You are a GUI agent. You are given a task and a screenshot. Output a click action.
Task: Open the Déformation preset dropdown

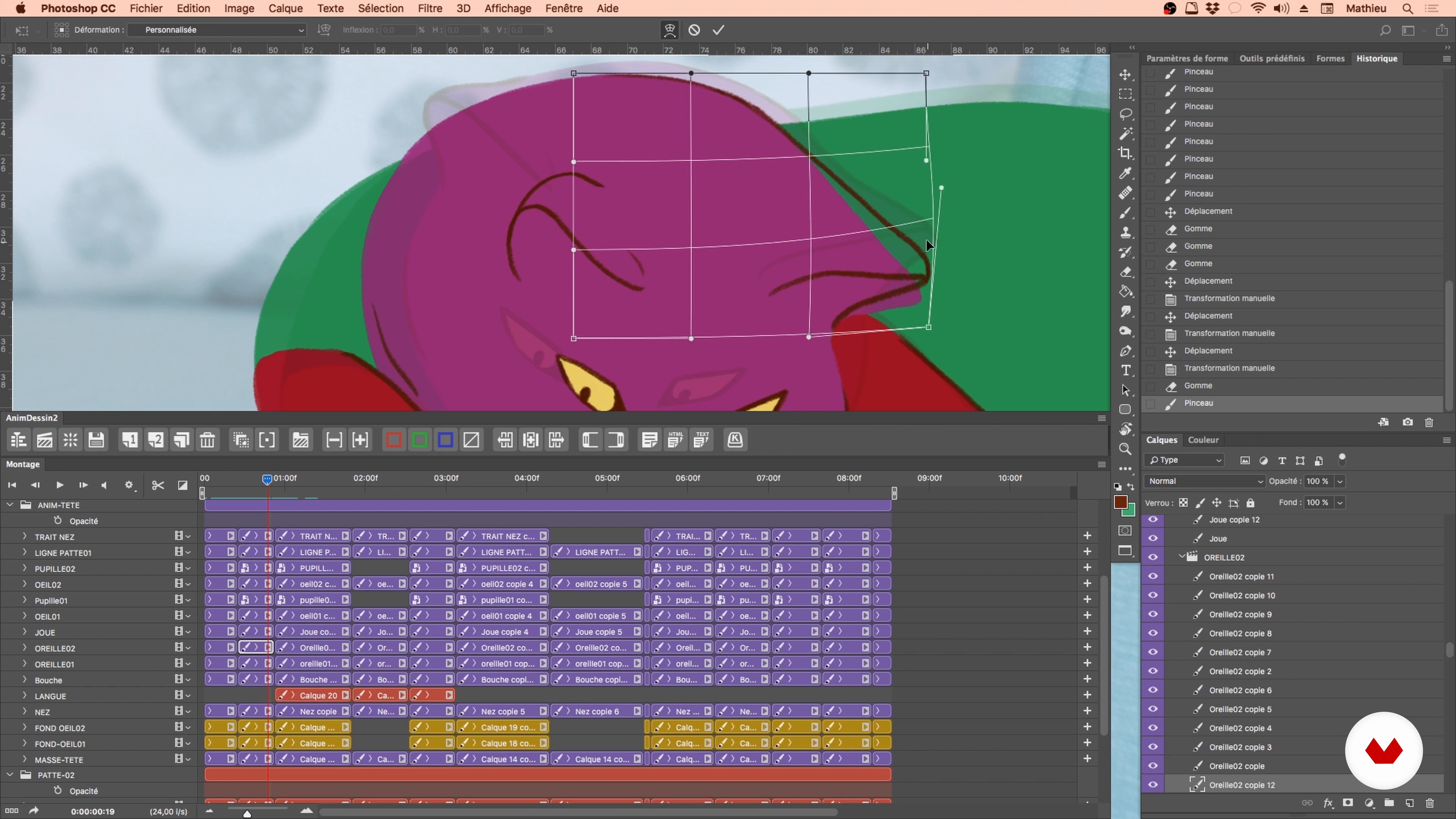pyautogui.click(x=217, y=30)
